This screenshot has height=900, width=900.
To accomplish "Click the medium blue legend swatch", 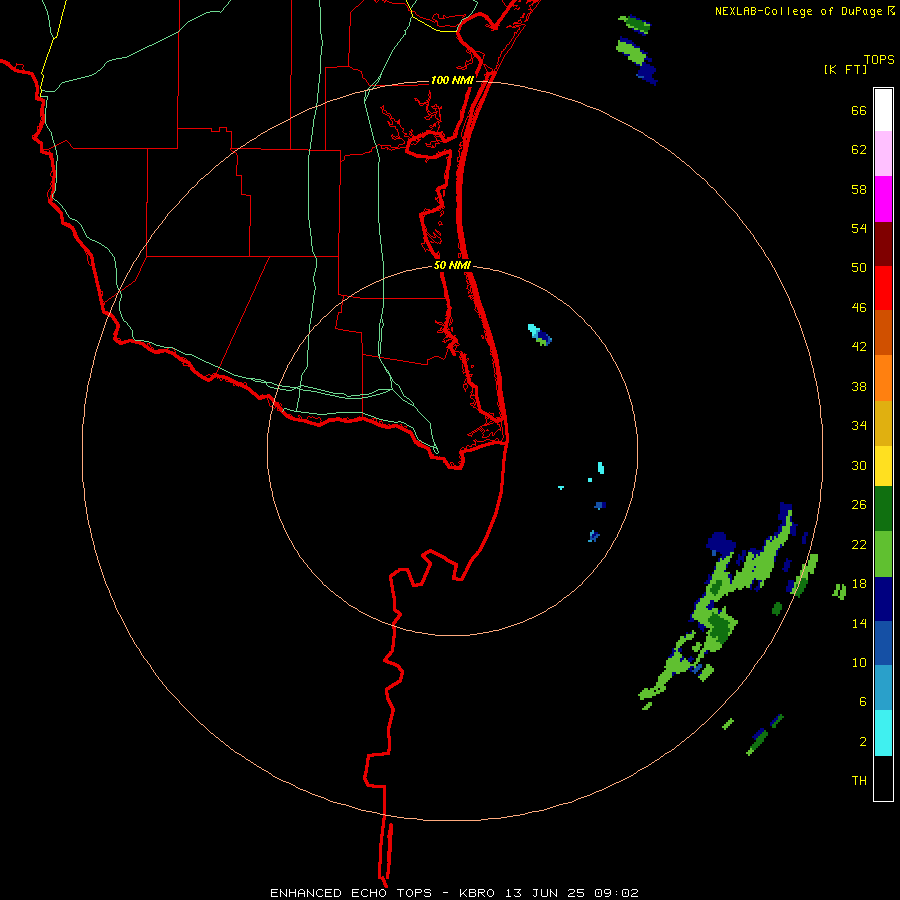I will click(883, 643).
